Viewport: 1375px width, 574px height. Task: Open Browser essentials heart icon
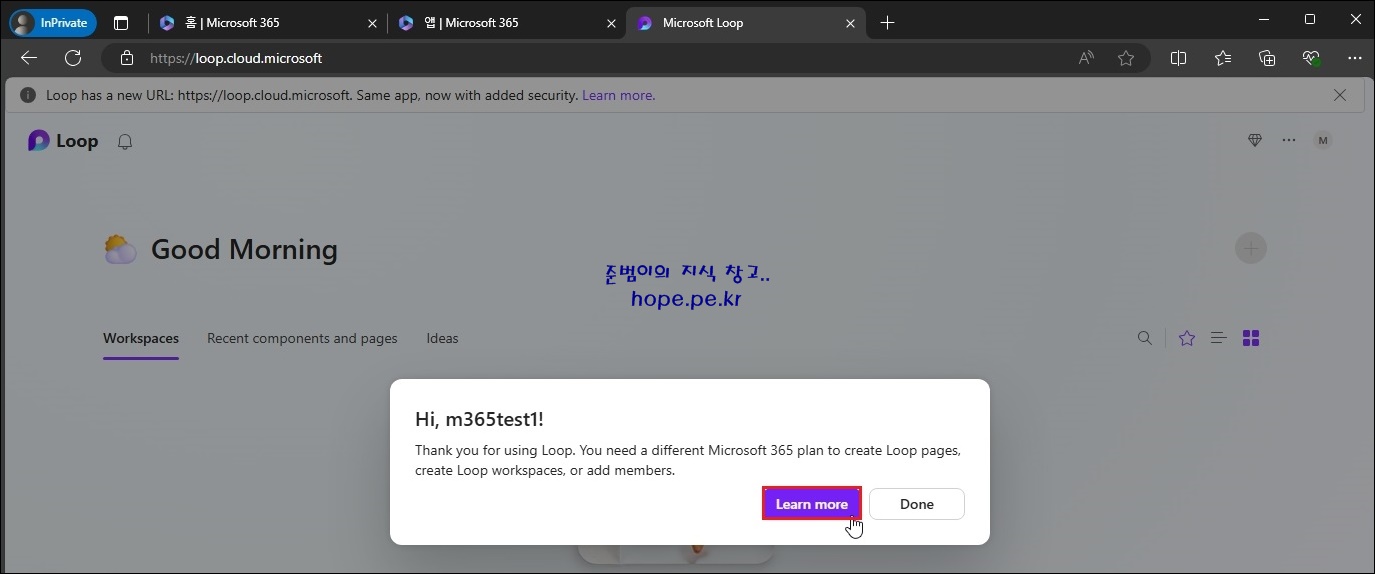(x=1312, y=58)
